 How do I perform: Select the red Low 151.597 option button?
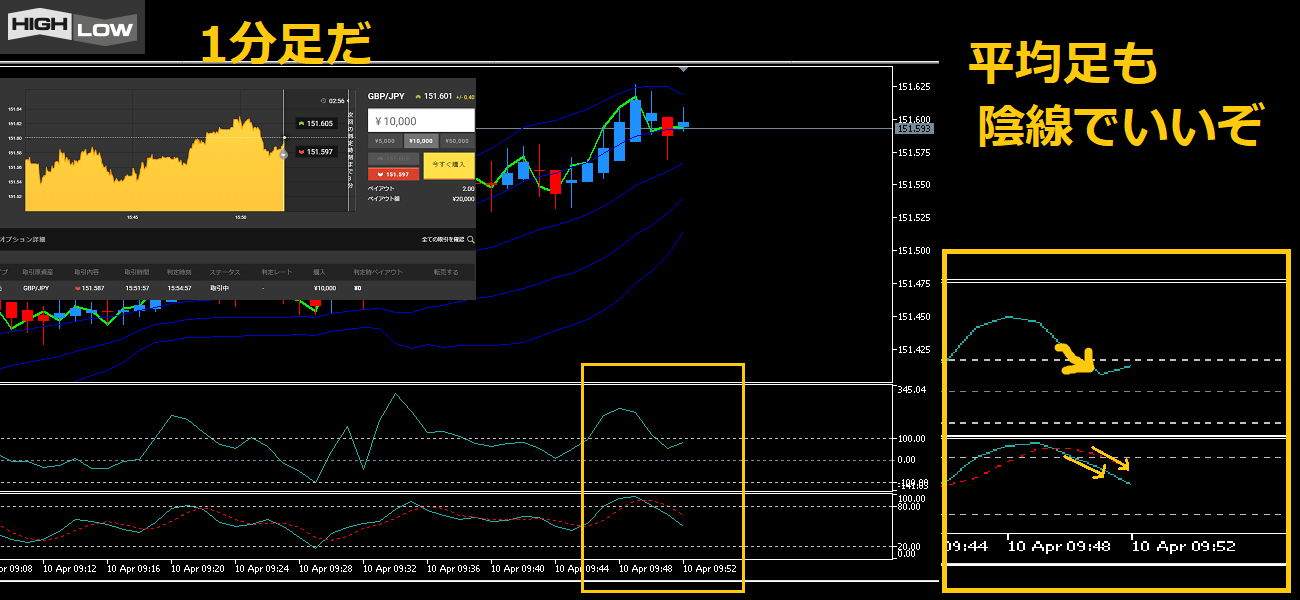click(393, 174)
